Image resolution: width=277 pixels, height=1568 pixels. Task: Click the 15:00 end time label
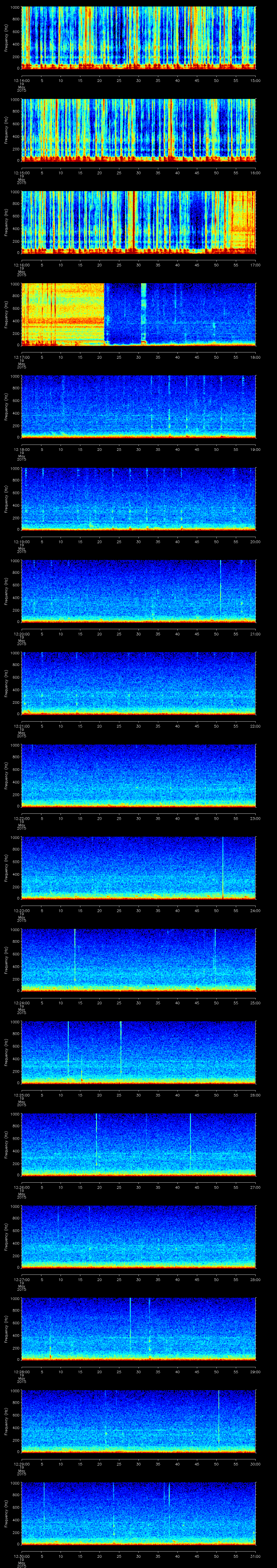pyautogui.click(x=256, y=80)
